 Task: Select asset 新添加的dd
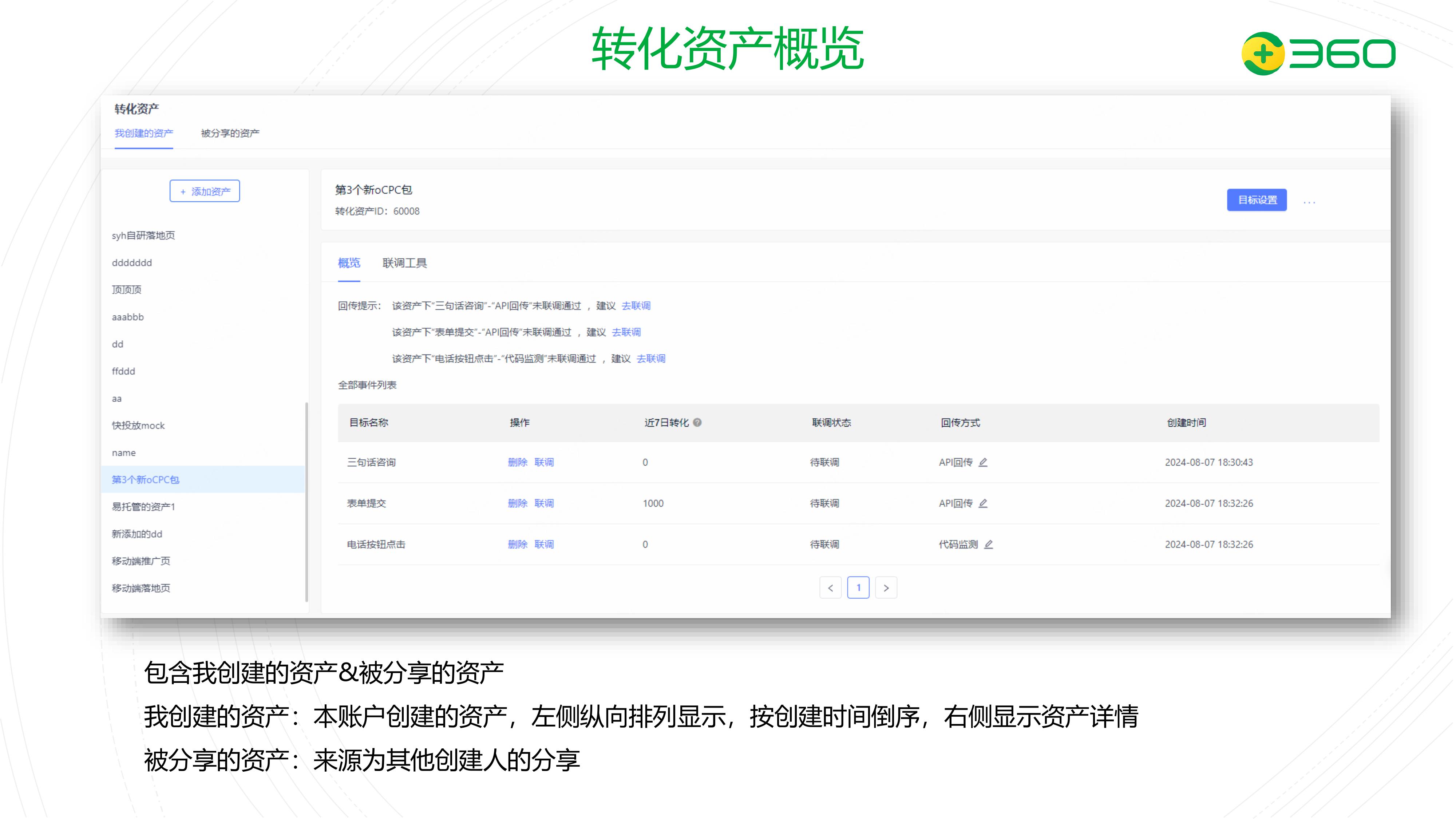137,534
